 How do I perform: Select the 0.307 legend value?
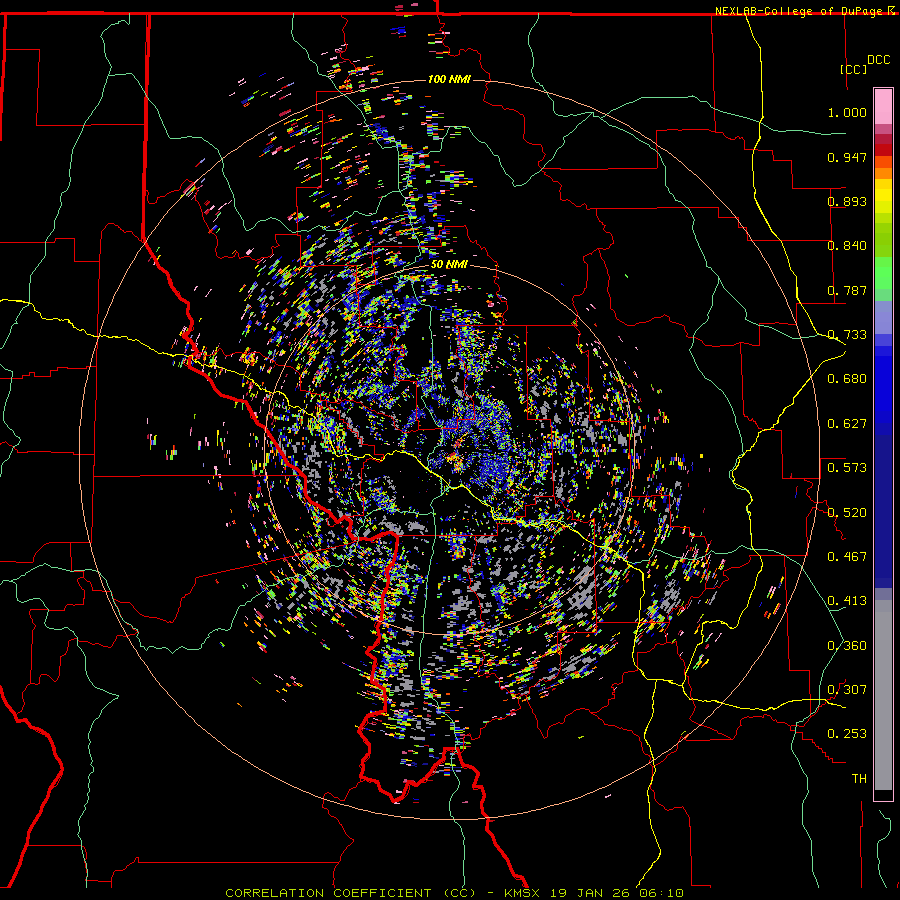(847, 689)
